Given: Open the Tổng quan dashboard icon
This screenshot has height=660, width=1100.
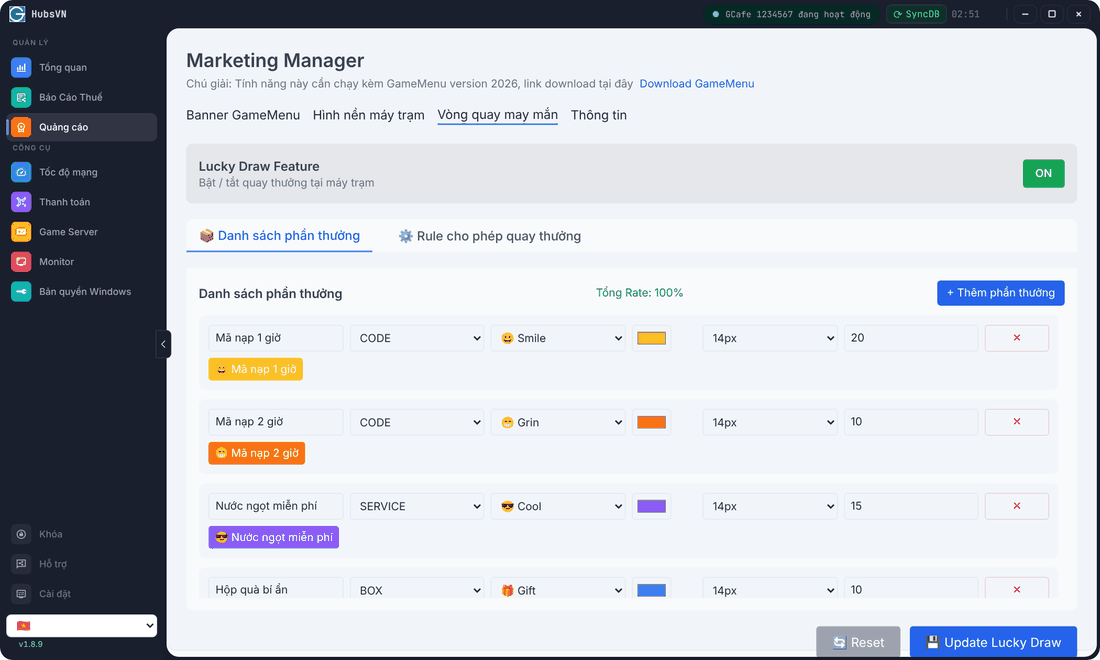Looking at the screenshot, I should [x=21, y=67].
